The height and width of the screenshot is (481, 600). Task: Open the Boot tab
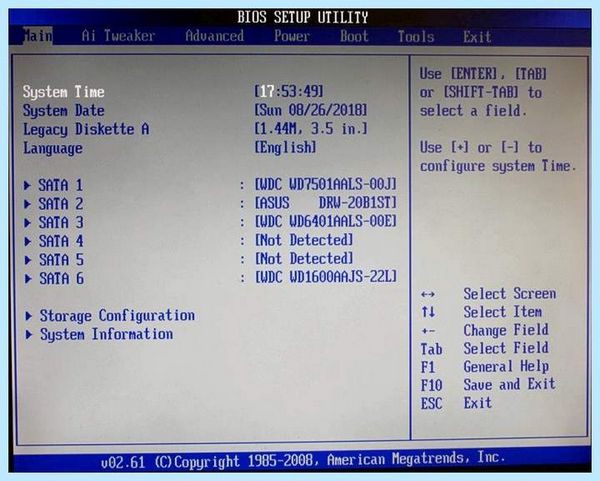tap(354, 36)
